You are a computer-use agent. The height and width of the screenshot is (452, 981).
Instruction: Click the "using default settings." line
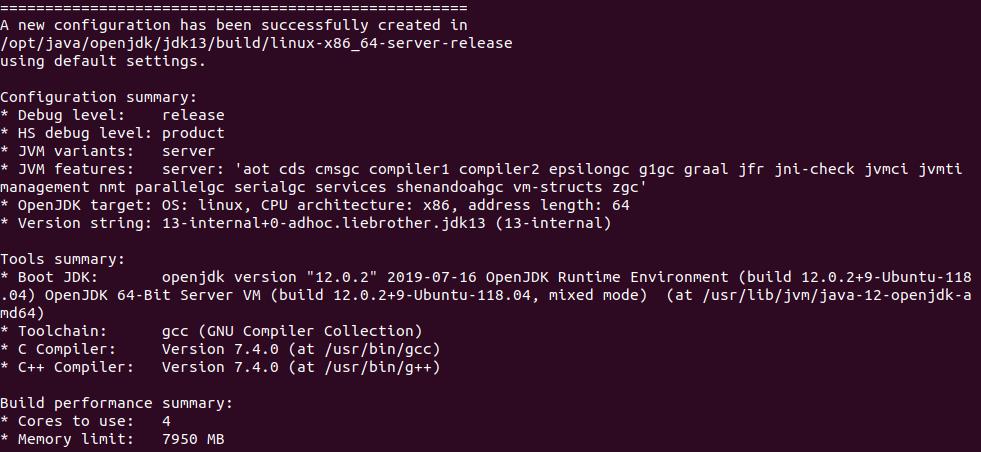(103, 61)
